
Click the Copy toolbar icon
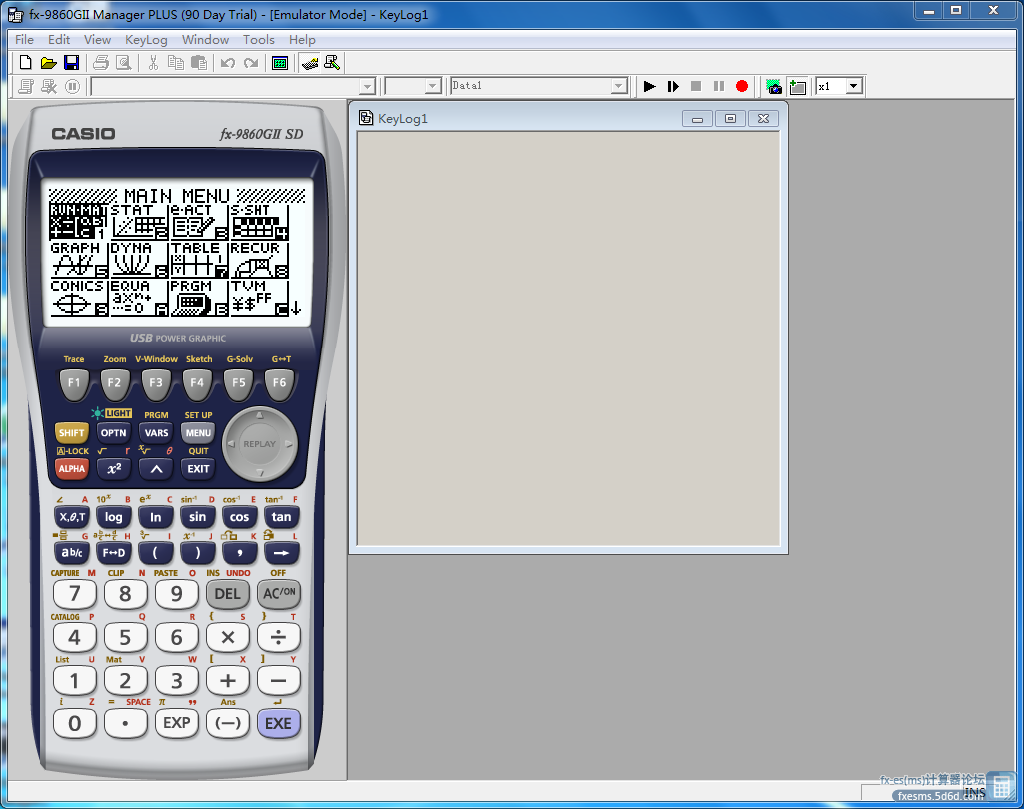[x=176, y=63]
